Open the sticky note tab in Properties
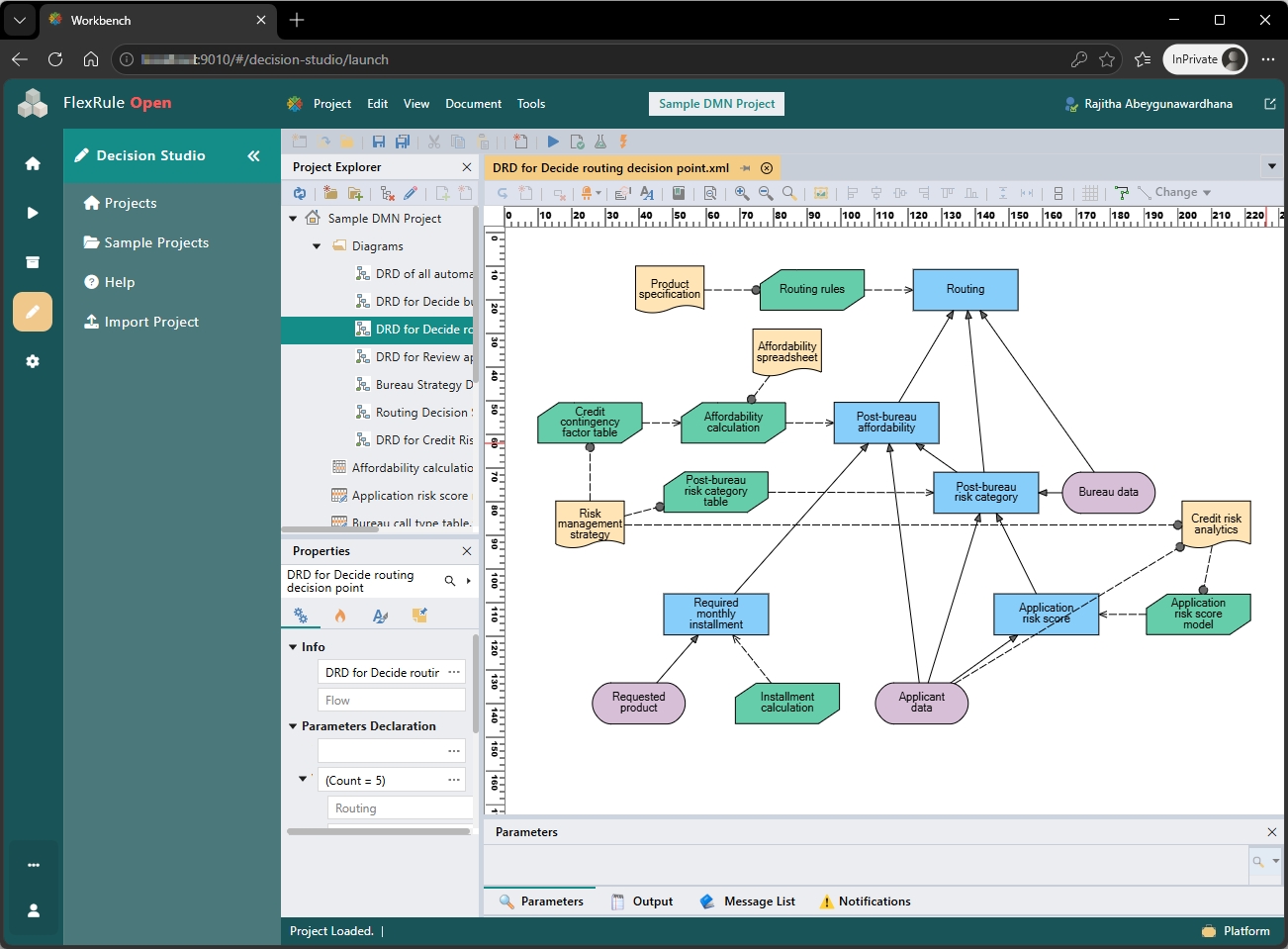 [x=419, y=616]
